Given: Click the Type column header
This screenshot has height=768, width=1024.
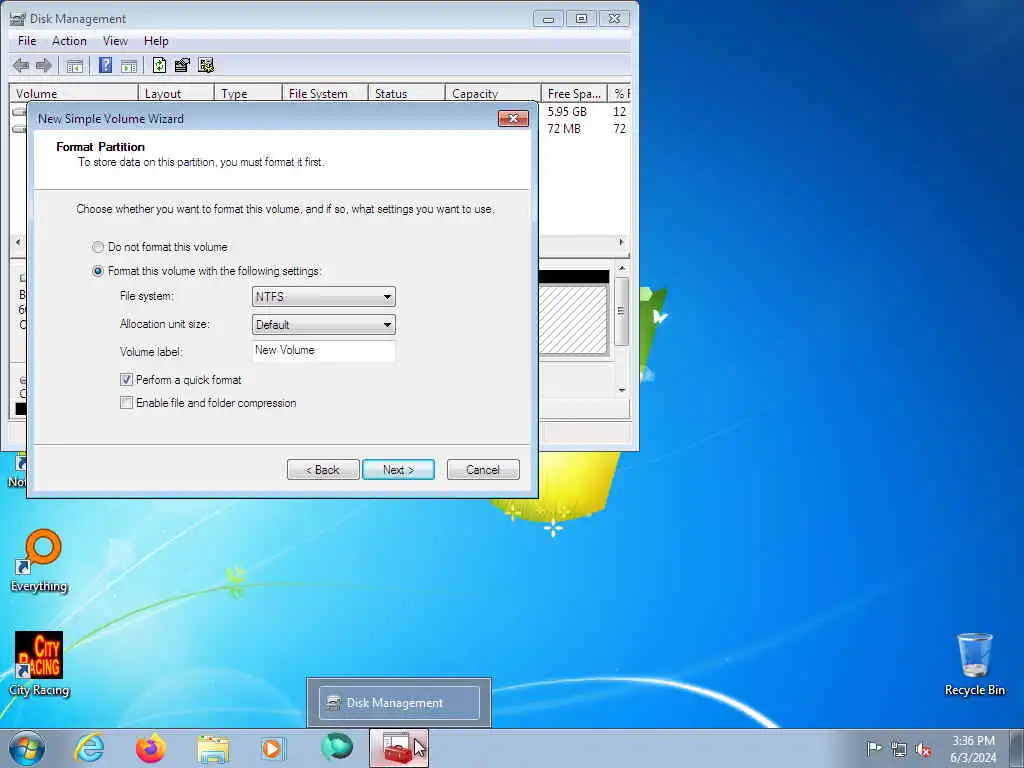Looking at the screenshot, I should pyautogui.click(x=248, y=93).
